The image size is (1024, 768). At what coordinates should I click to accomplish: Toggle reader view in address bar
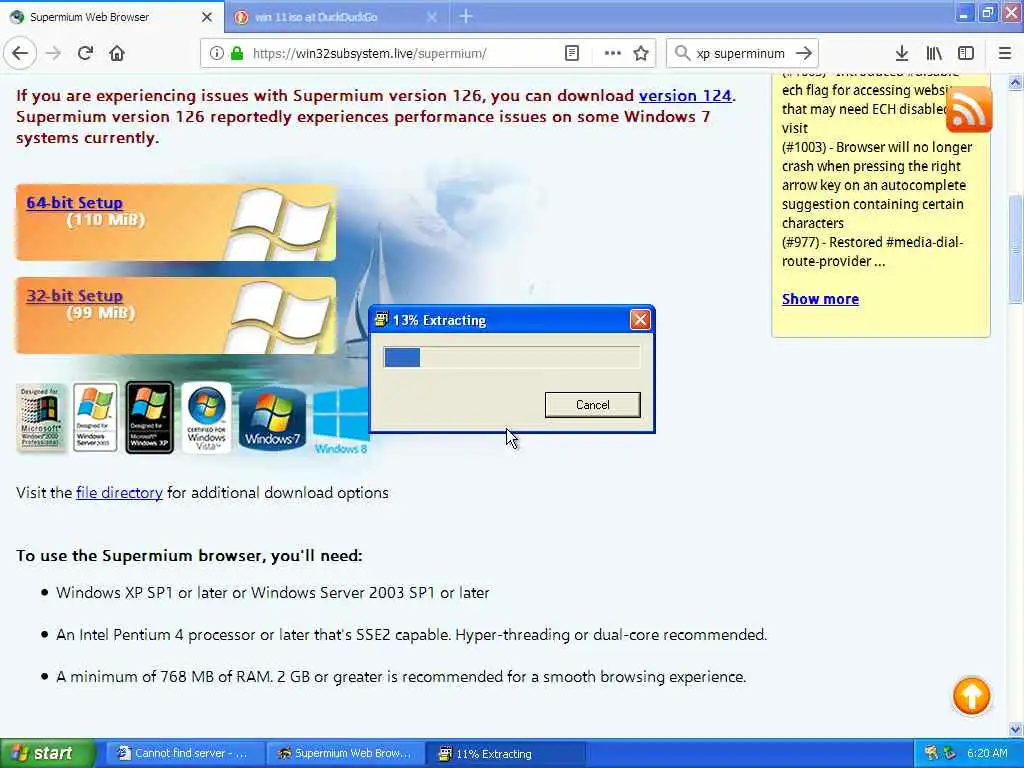pos(571,54)
